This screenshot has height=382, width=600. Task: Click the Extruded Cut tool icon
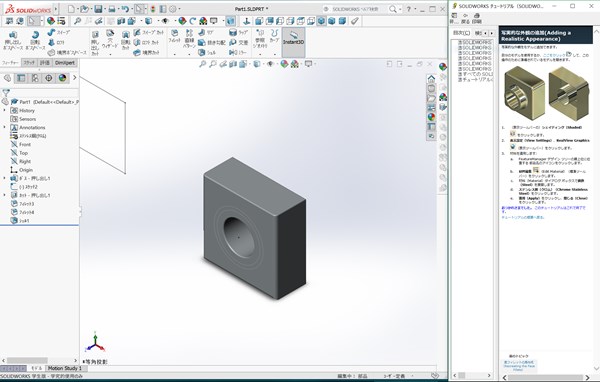tap(95, 35)
